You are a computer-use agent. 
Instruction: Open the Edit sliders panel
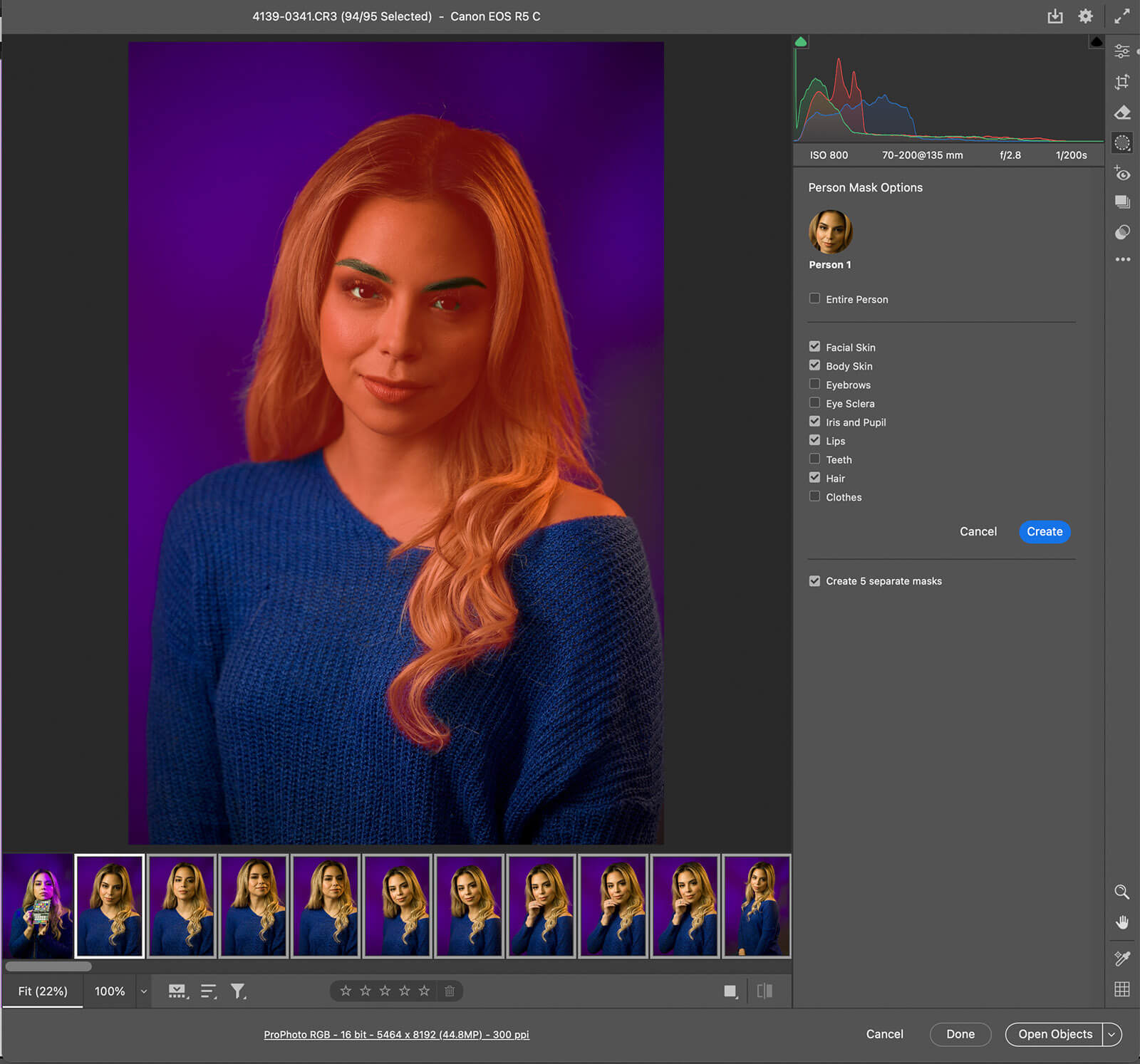coord(1122,51)
